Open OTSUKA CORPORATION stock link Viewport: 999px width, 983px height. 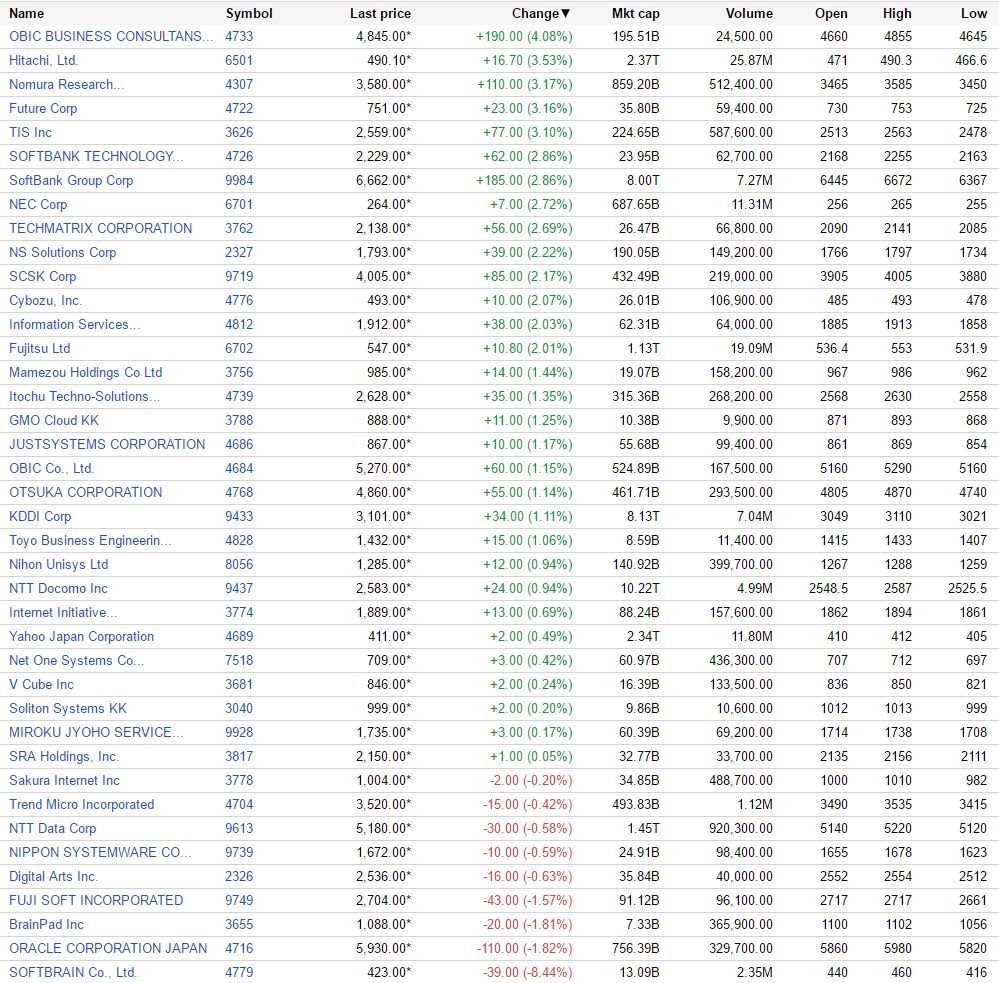click(85, 492)
